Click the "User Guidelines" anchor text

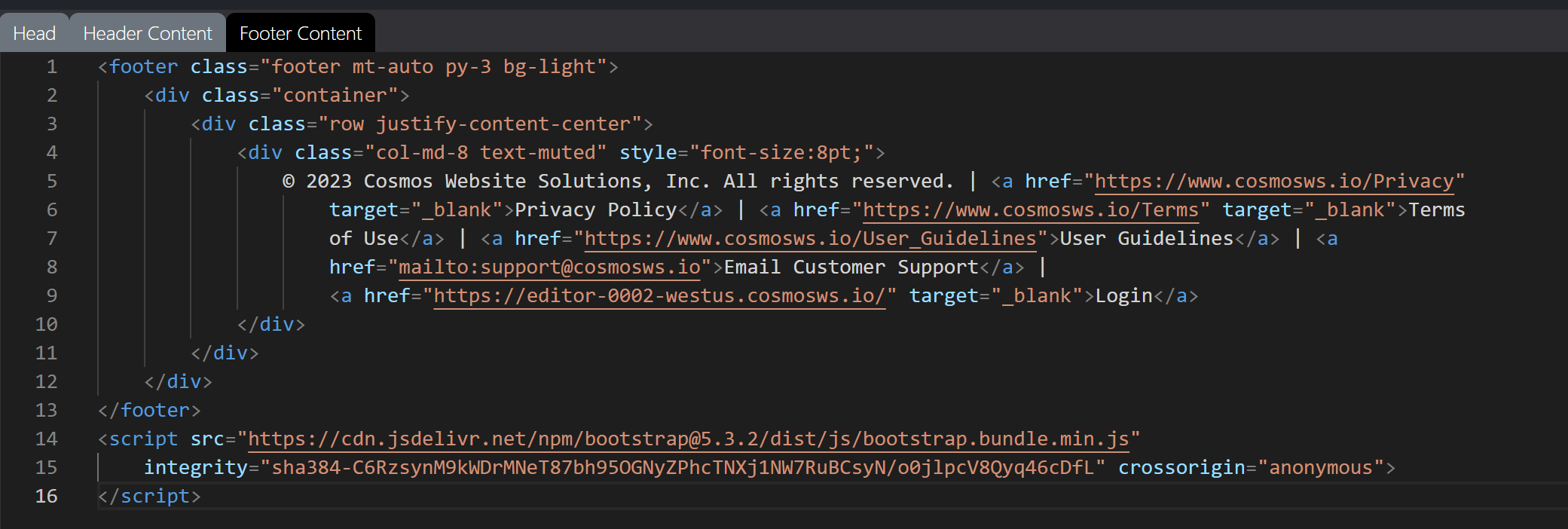(1147, 238)
